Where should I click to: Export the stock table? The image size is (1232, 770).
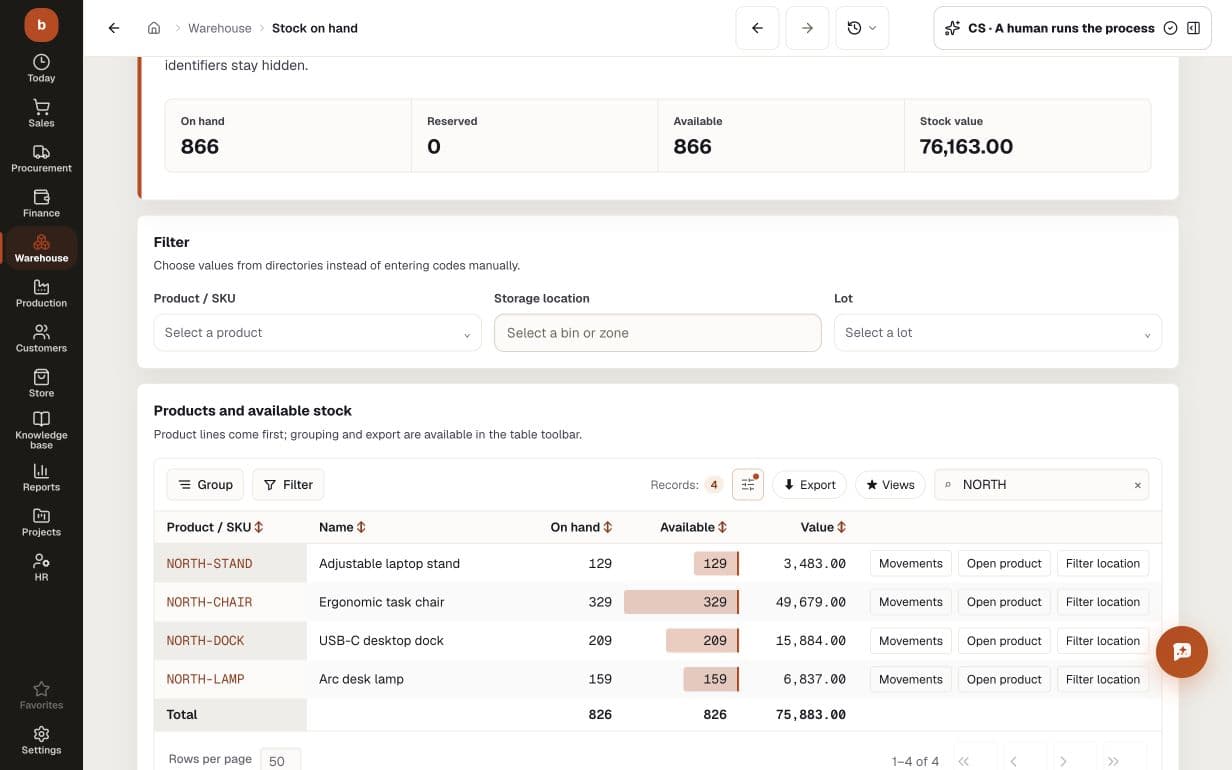coord(810,485)
